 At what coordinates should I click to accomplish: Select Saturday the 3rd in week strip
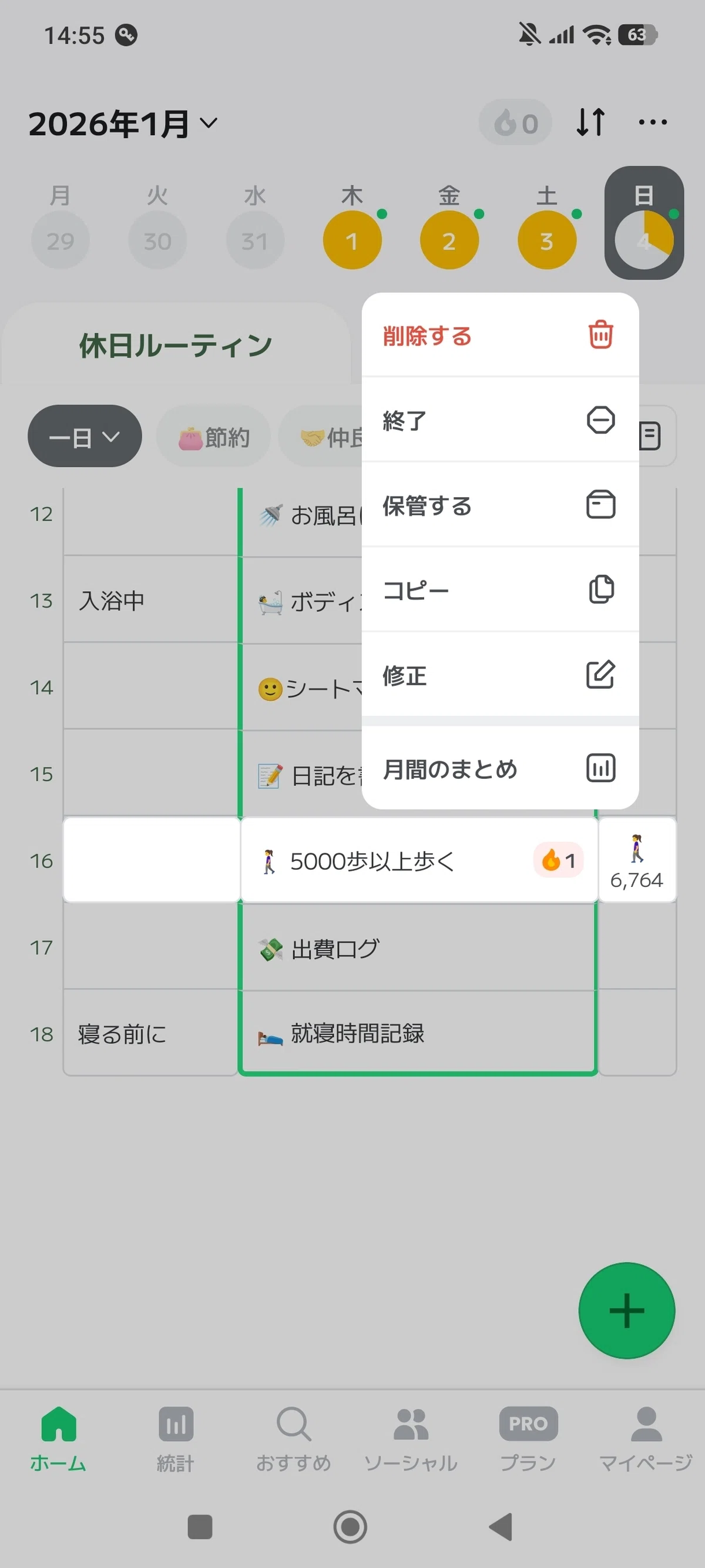click(x=547, y=240)
